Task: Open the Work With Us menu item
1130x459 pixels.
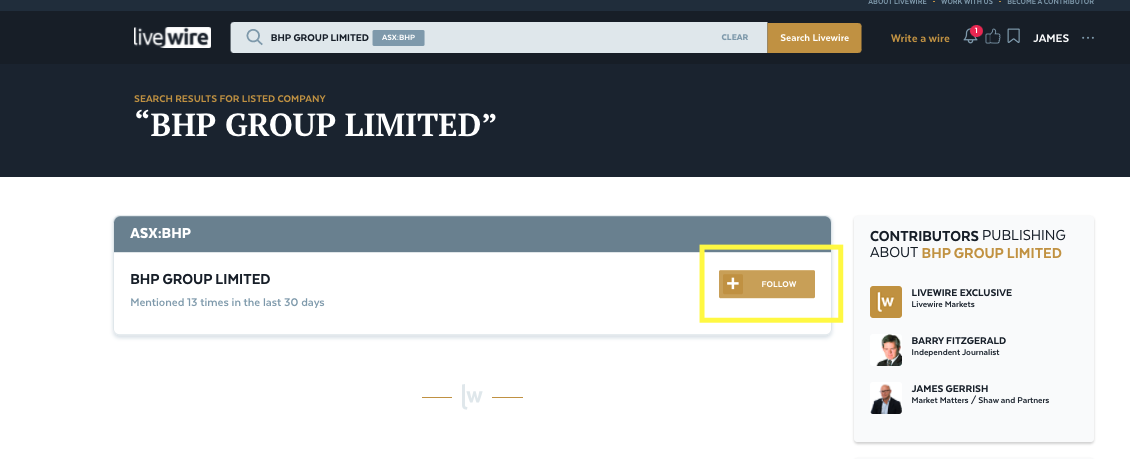Action: click(x=965, y=3)
